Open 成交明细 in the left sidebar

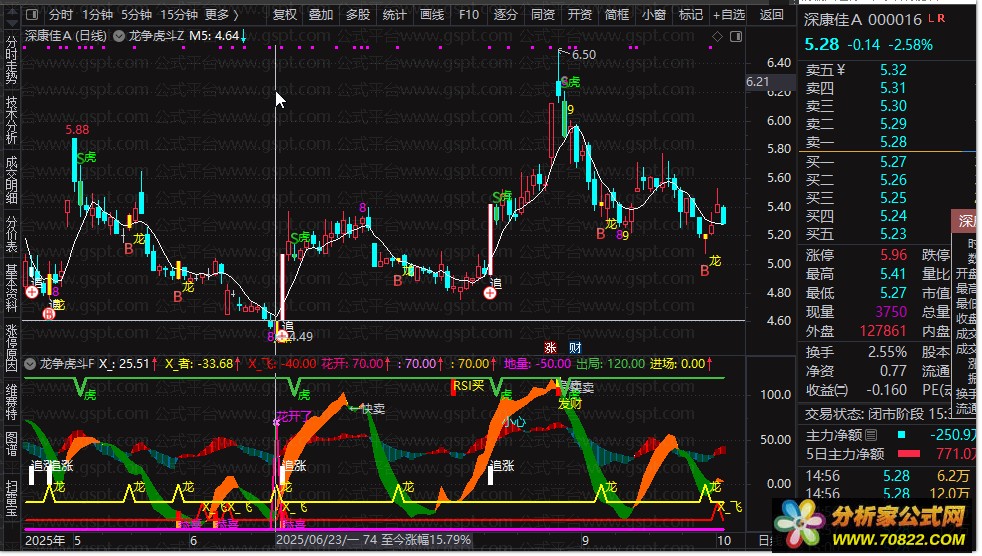click(11, 180)
